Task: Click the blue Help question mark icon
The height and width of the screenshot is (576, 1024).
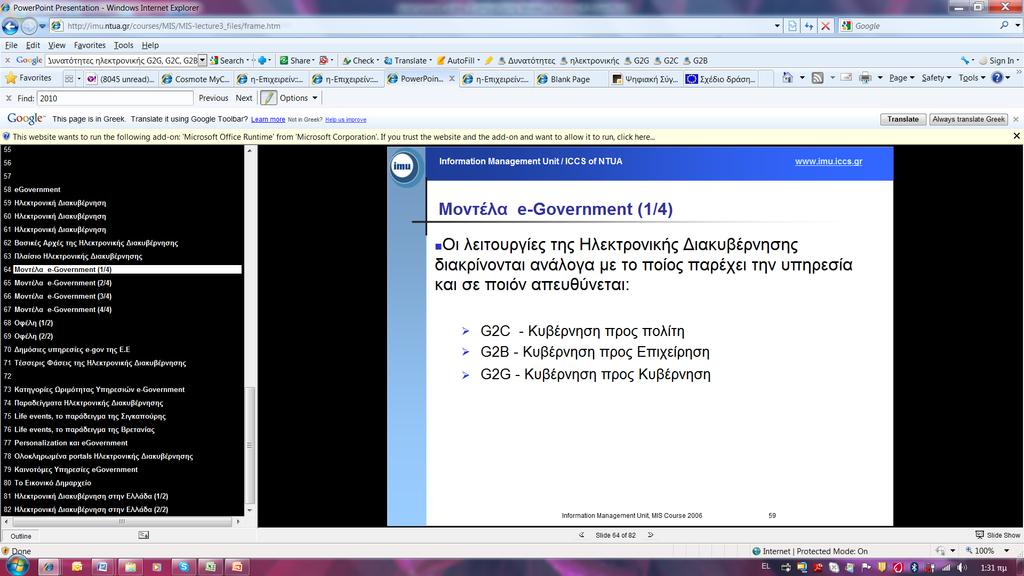Action: (x=997, y=78)
